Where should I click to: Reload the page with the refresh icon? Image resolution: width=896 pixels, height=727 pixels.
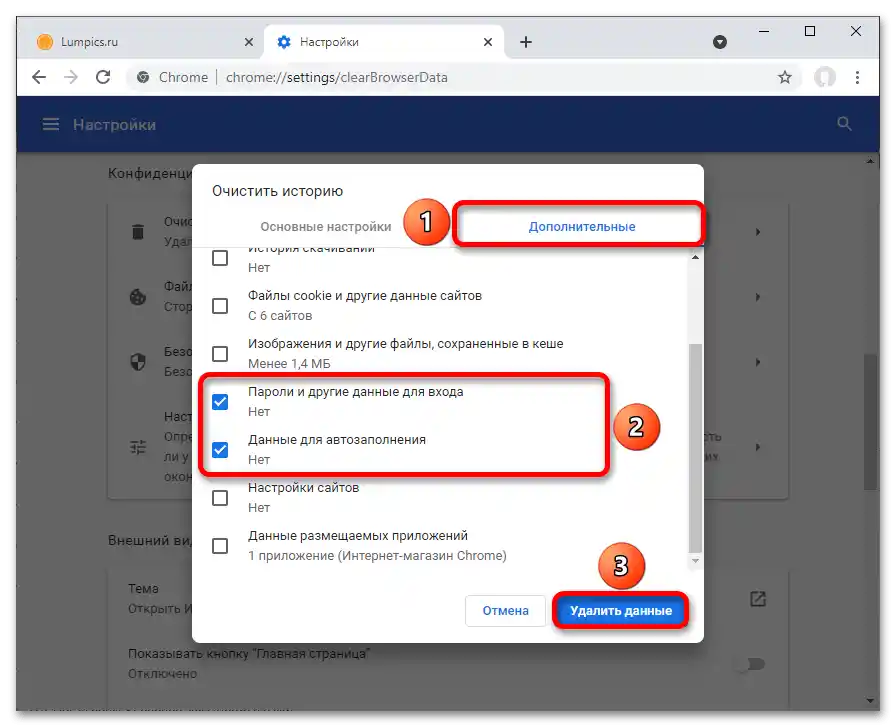(x=103, y=77)
